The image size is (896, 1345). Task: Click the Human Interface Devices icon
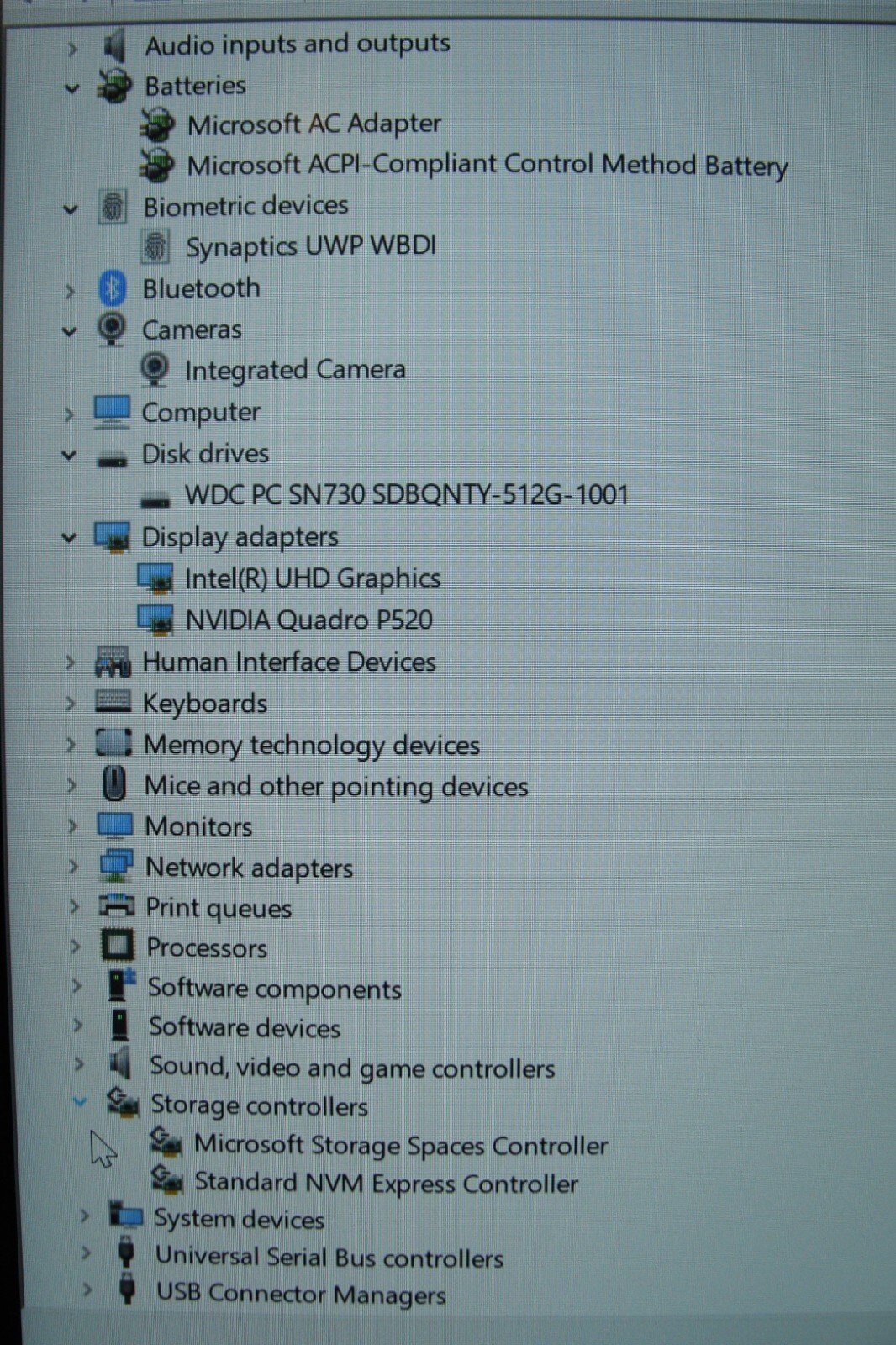pyautogui.click(x=113, y=662)
